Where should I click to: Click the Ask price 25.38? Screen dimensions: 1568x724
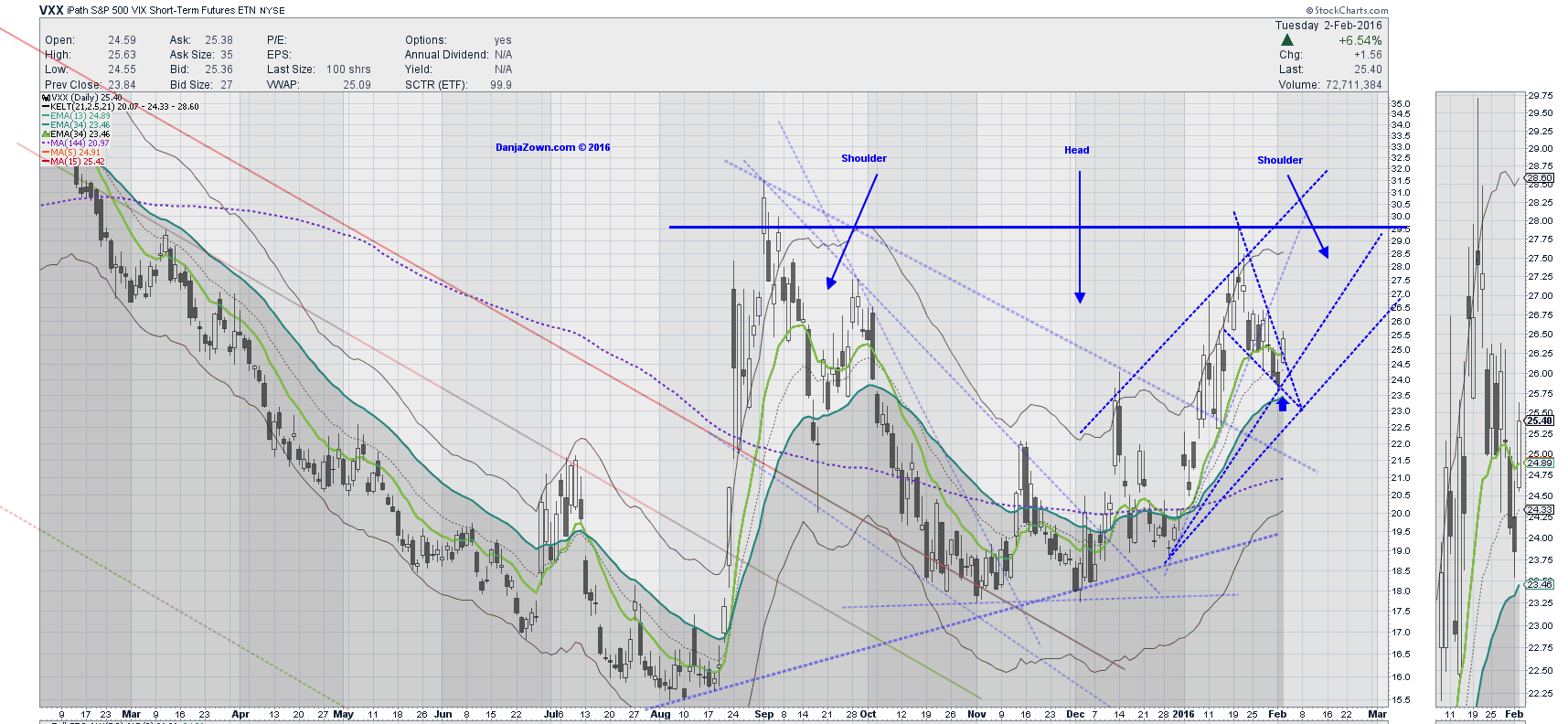tap(219, 40)
